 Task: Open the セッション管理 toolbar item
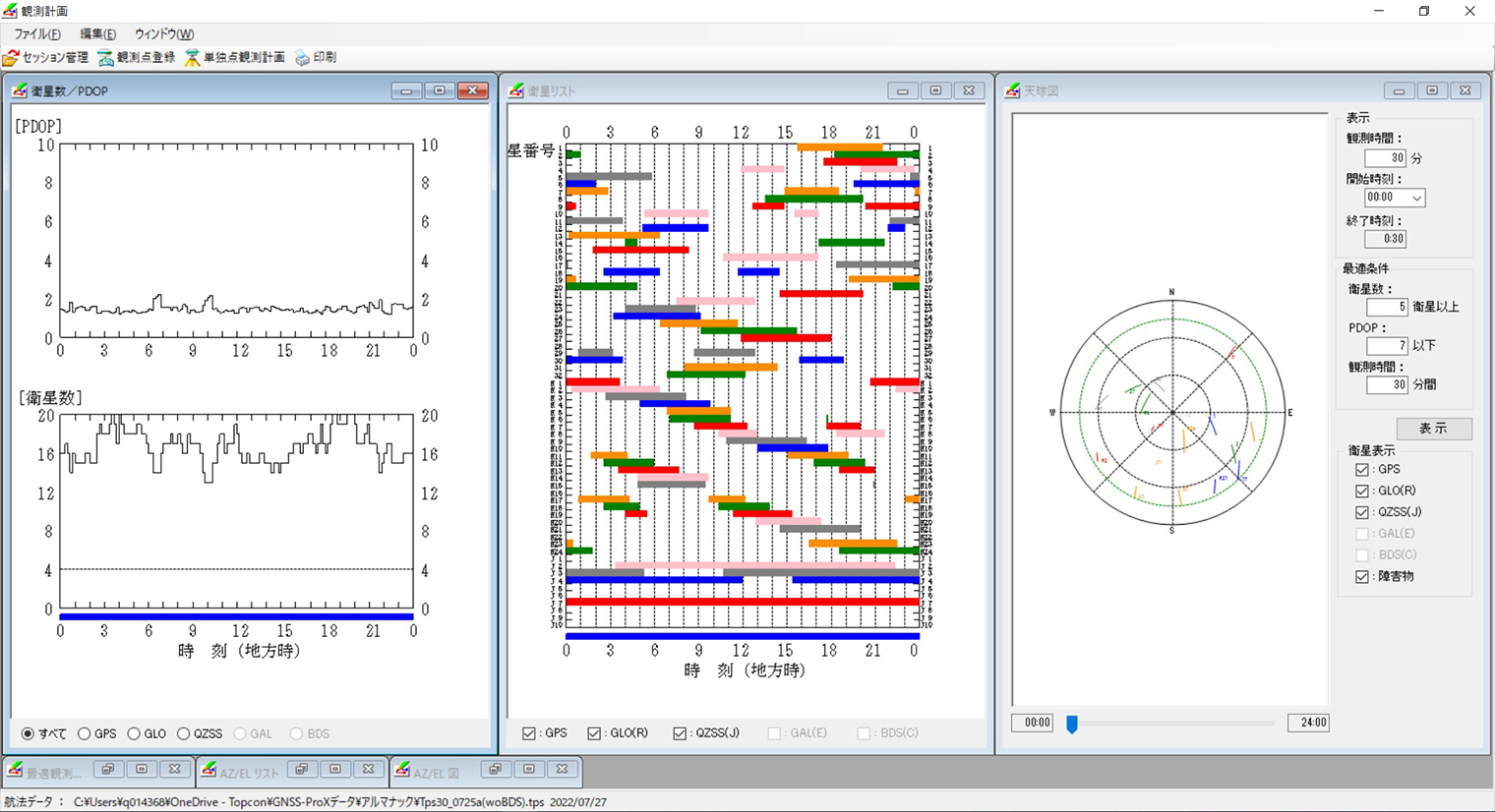(45, 58)
